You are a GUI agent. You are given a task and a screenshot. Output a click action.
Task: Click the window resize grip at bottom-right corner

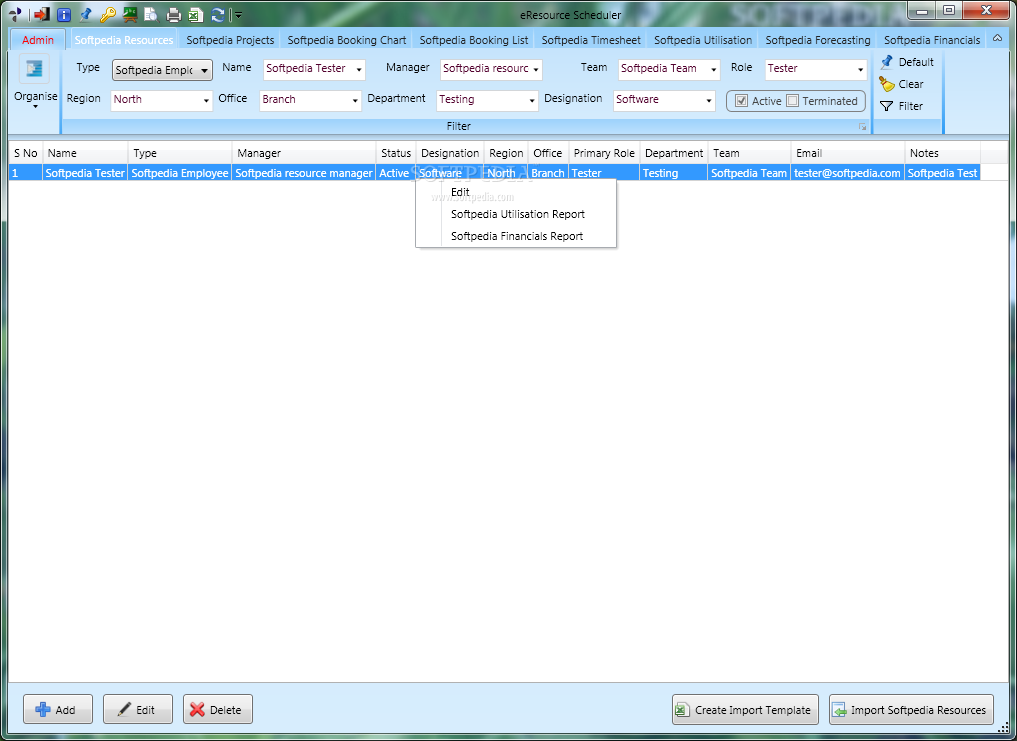click(x=1003, y=729)
